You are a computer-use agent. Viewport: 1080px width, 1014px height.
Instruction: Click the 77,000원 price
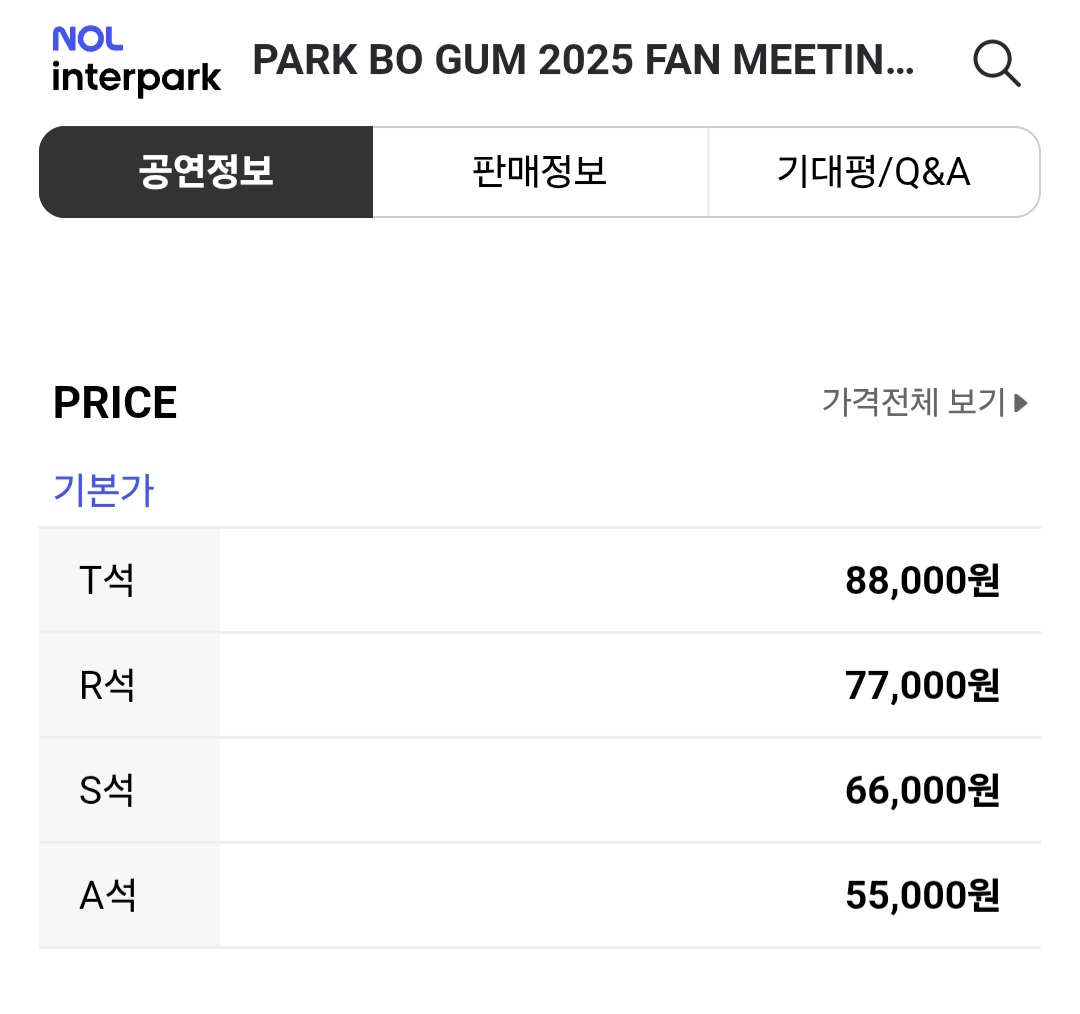tap(922, 686)
